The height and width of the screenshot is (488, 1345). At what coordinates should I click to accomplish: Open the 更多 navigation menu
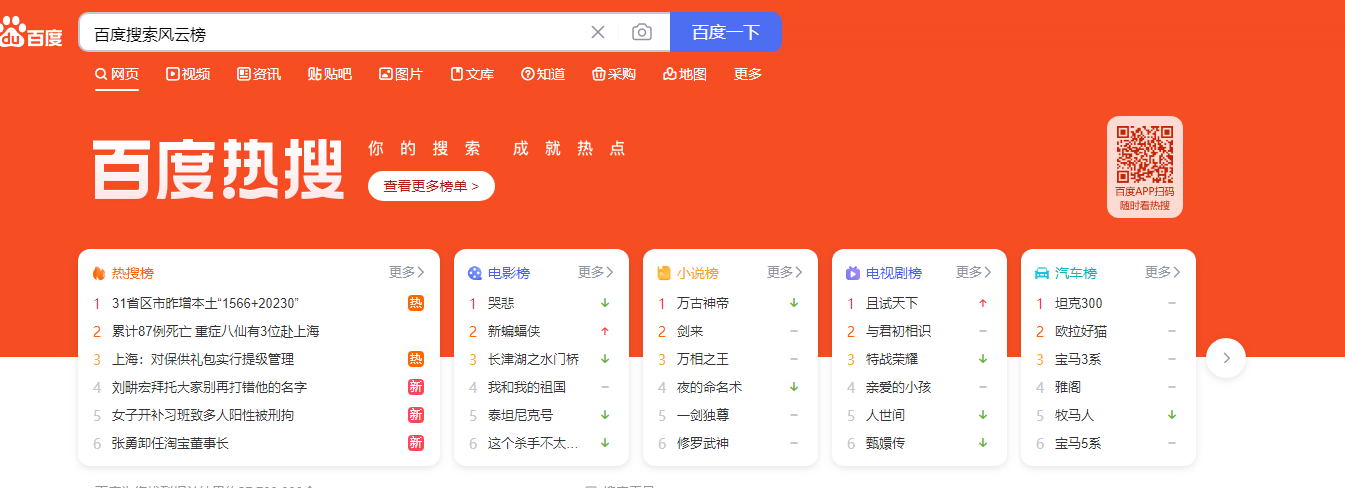[748, 74]
